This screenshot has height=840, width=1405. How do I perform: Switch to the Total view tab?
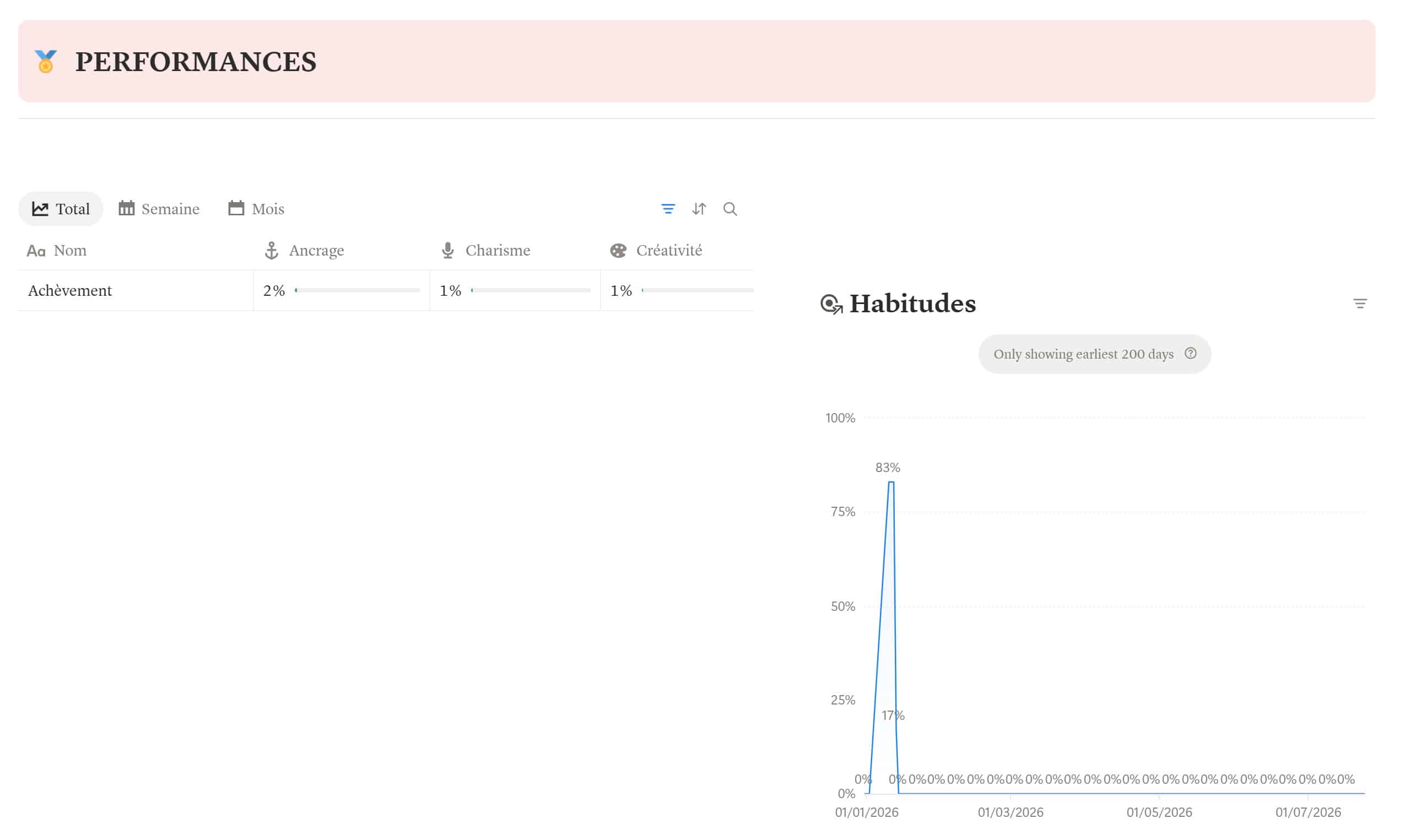click(61, 209)
